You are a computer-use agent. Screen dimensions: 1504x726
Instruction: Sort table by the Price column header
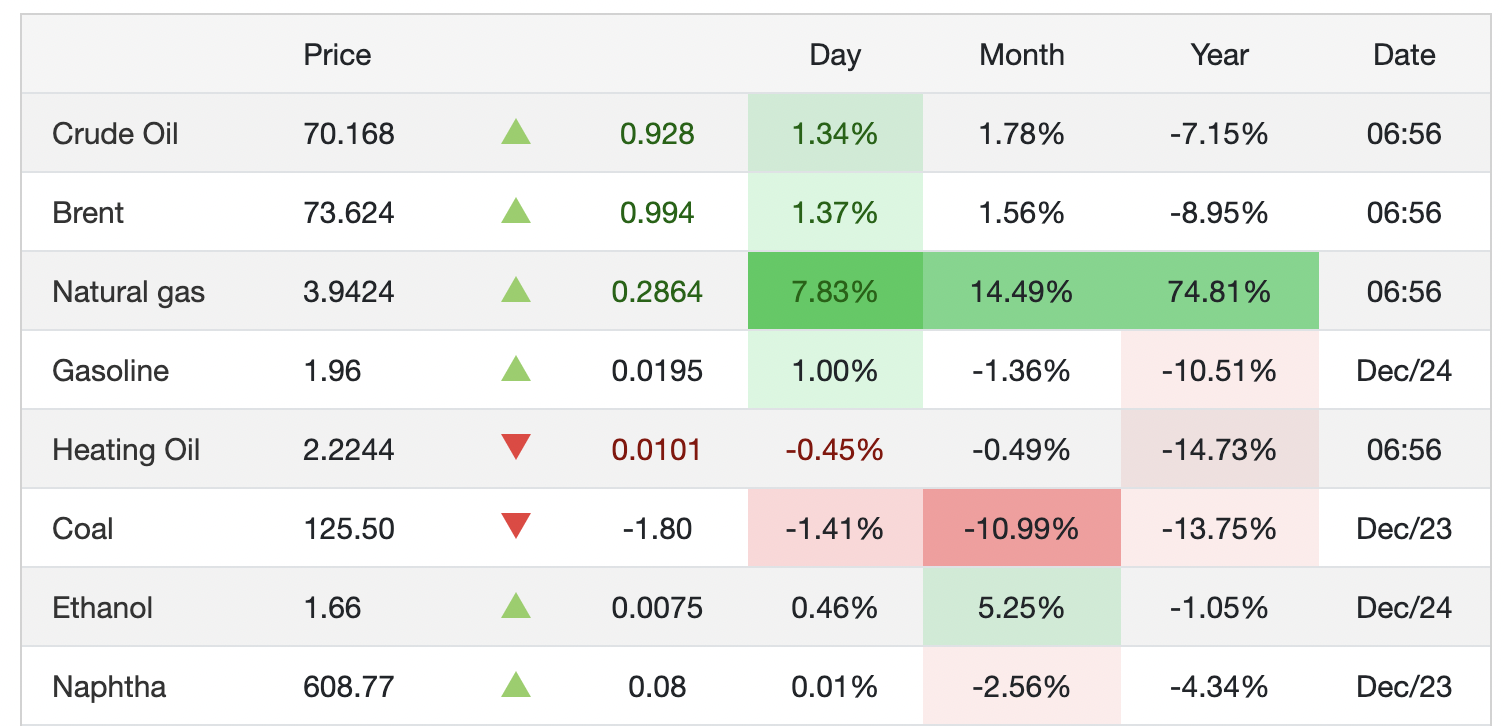click(x=337, y=54)
